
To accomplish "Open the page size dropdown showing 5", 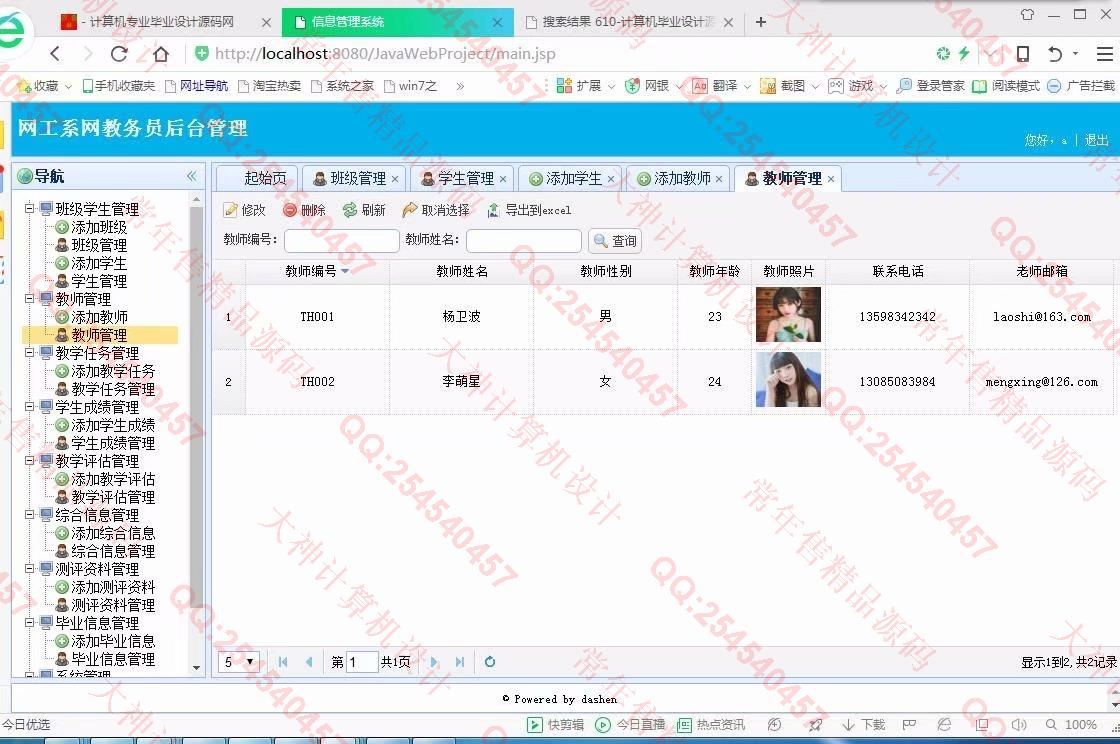I will pos(239,662).
